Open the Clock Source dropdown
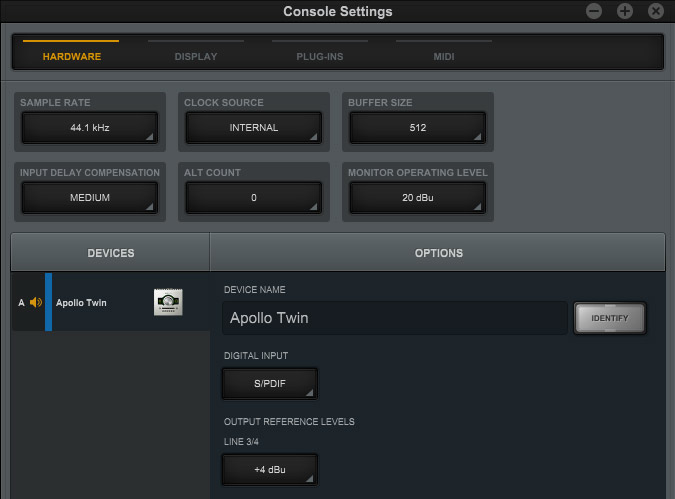Image resolution: width=675 pixels, height=499 pixels. (x=254, y=127)
